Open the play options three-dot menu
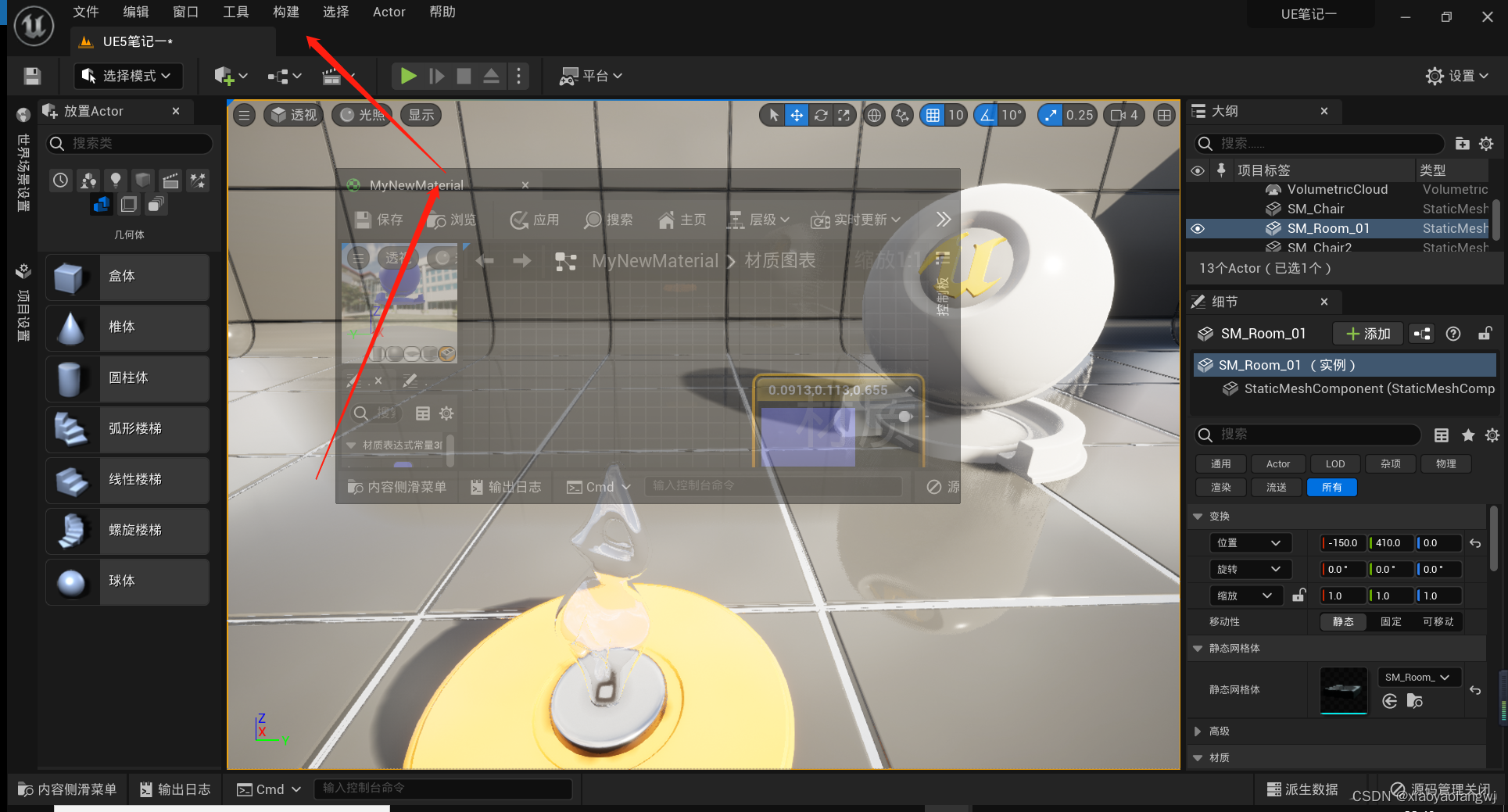The width and height of the screenshot is (1508, 812). click(518, 76)
